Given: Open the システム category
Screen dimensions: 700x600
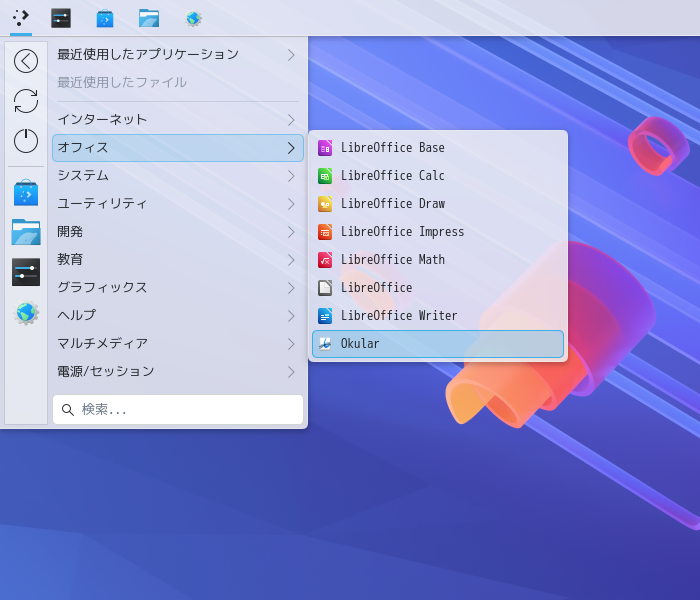Looking at the screenshot, I should click(x=178, y=176).
